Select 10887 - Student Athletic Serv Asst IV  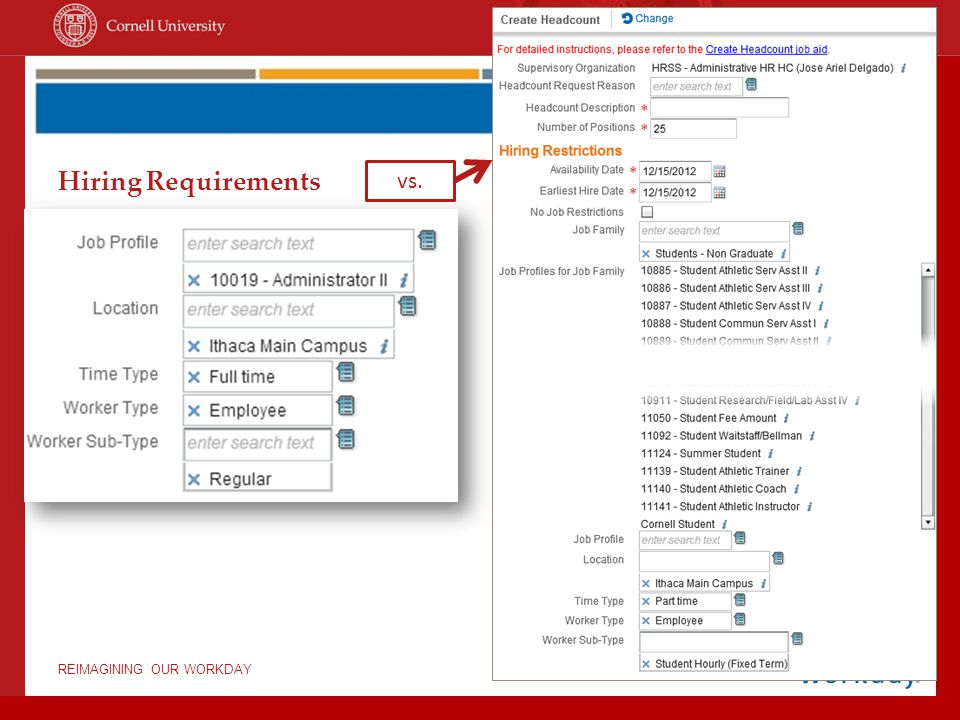tap(726, 306)
